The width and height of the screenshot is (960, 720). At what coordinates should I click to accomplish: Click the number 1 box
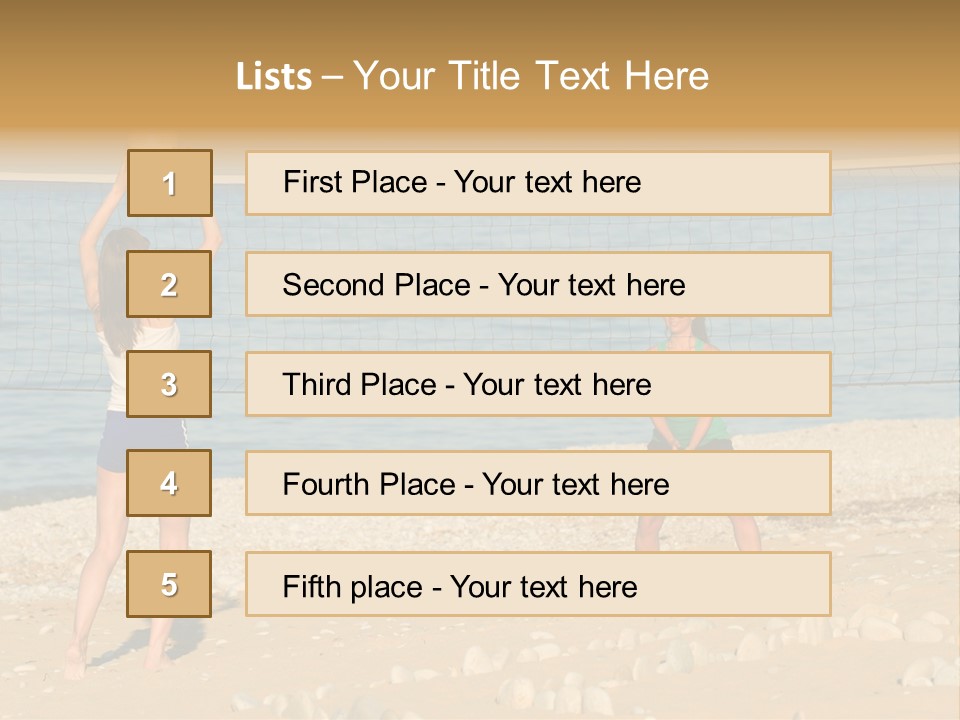coord(170,183)
